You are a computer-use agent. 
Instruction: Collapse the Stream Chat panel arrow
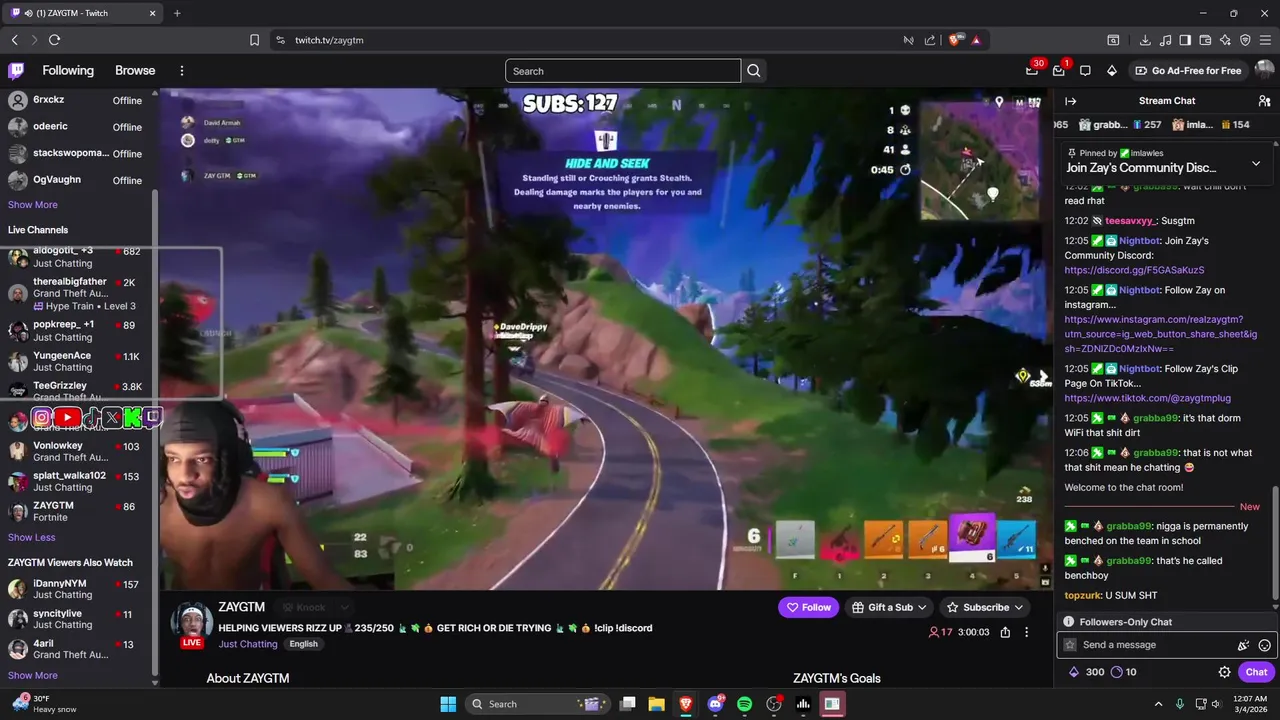[x=1070, y=101]
